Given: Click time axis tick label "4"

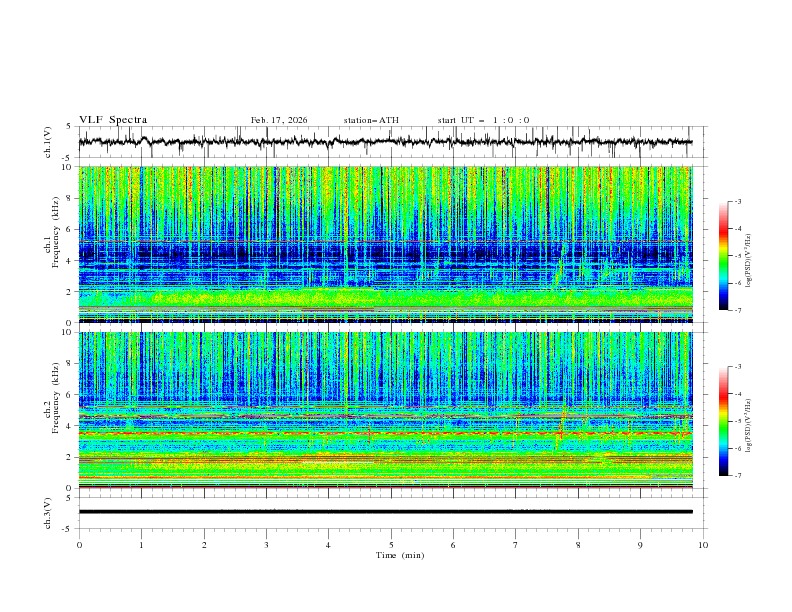Looking at the screenshot, I should (x=328, y=545).
